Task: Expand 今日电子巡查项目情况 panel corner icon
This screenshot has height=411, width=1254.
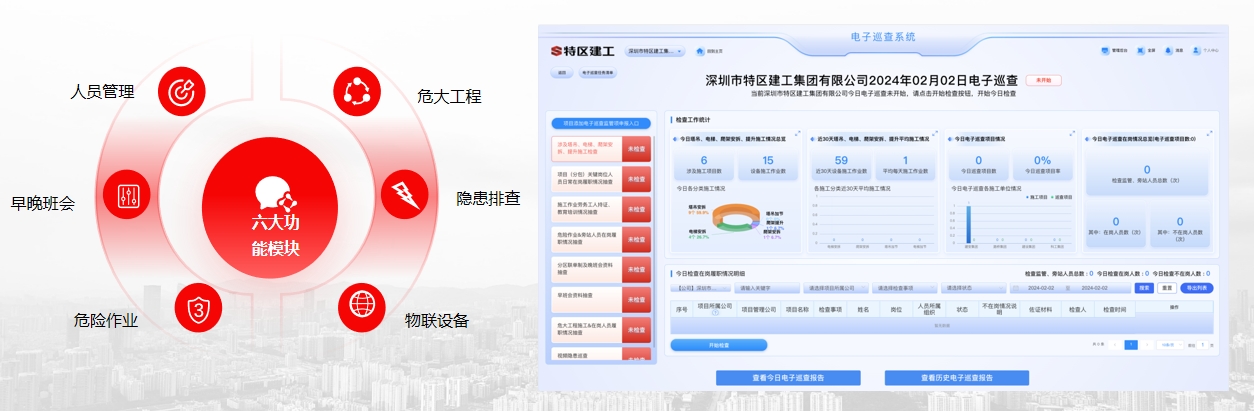Action: (1072, 133)
